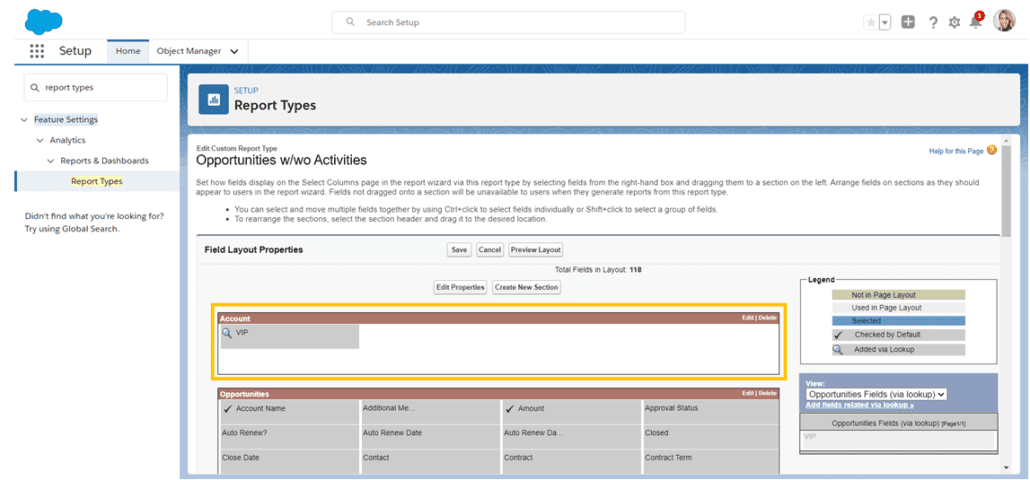Switch to the Home tab
Image resolution: width=1030 pixels, height=480 pixels.
point(128,51)
